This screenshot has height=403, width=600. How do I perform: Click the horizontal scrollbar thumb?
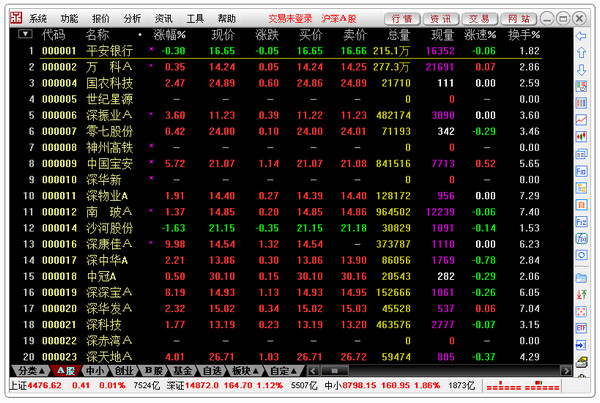pos(334,370)
